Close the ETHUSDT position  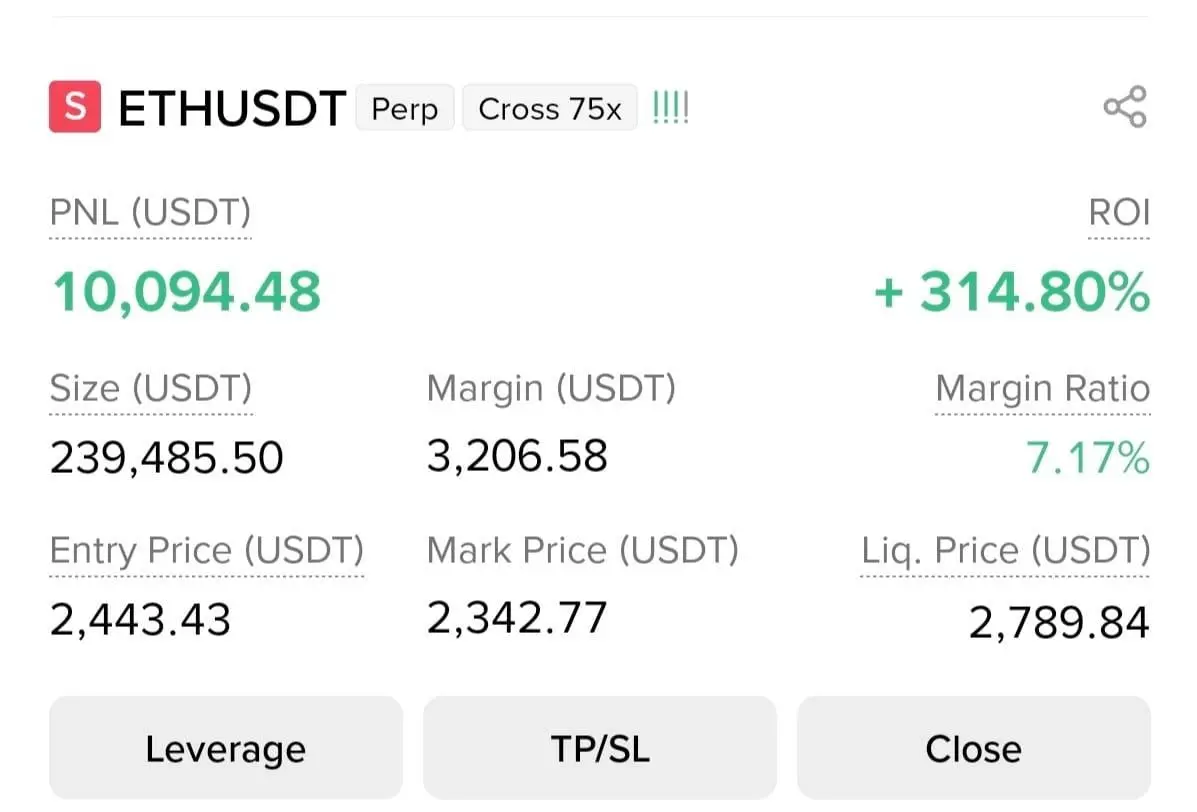click(973, 748)
